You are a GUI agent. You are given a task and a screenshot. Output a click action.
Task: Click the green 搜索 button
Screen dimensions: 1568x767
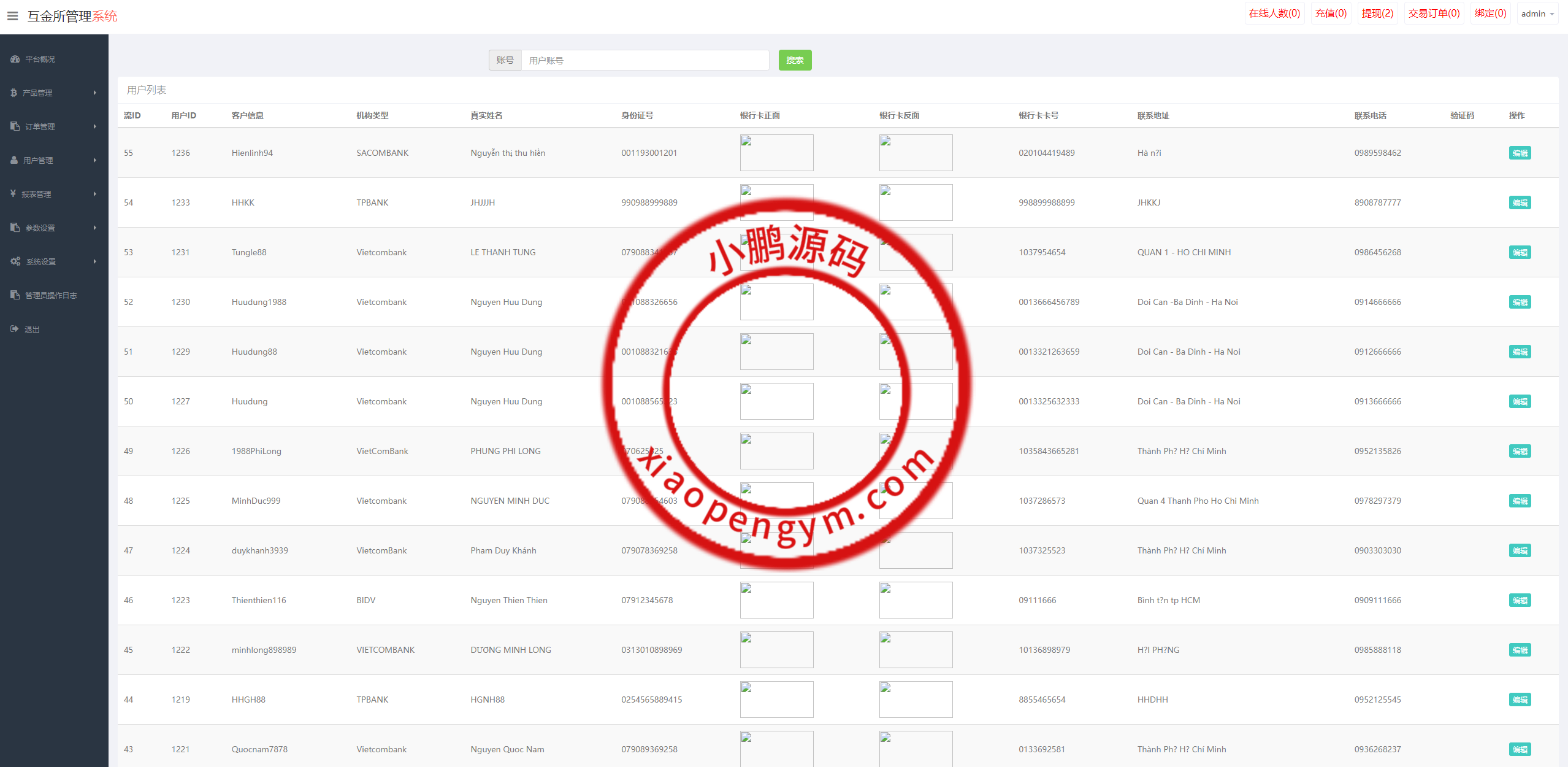click(795, 60)
